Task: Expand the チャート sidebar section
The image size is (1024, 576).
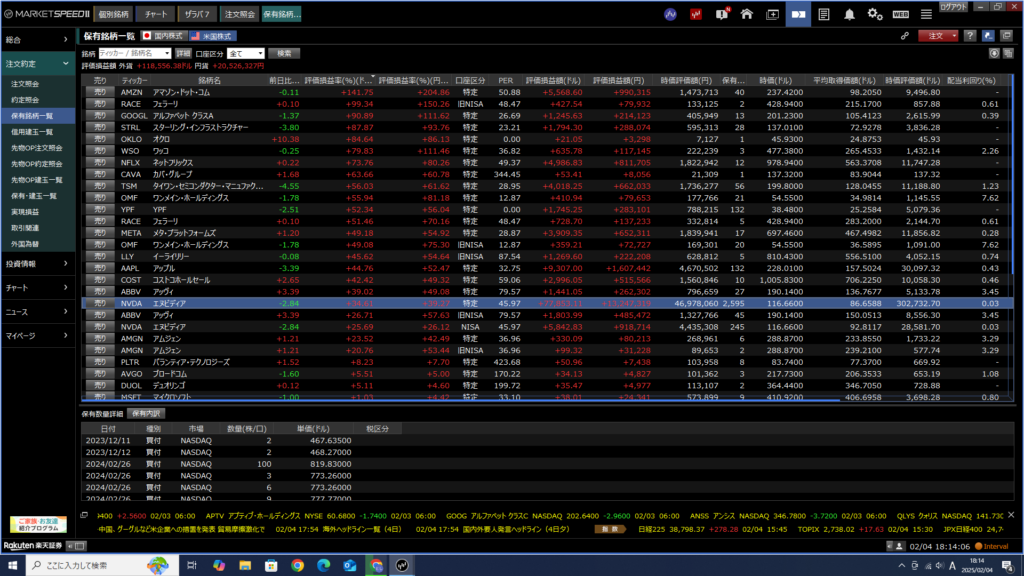Action: click(x=37, y=287)
